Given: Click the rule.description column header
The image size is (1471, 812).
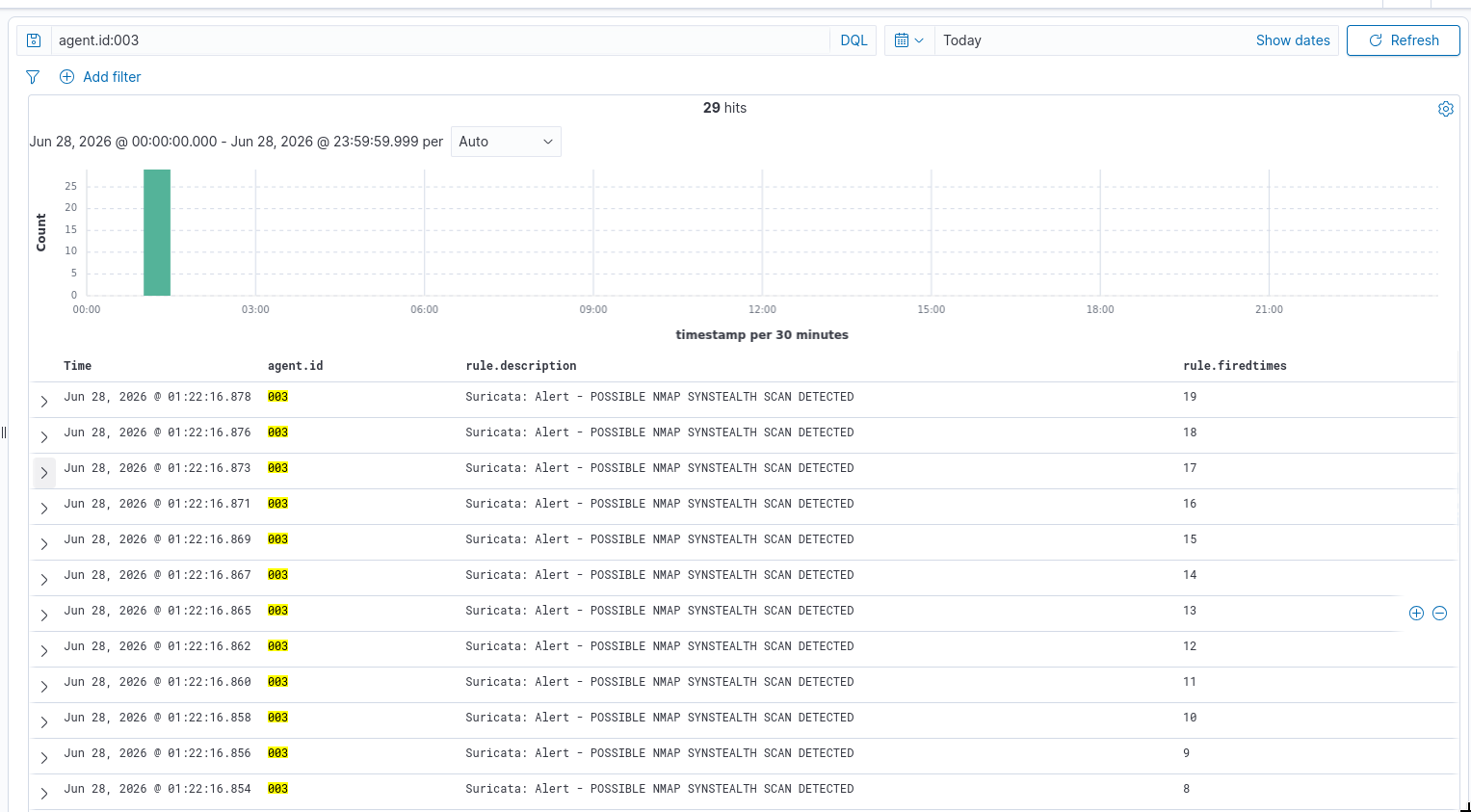Looking at the screenshot, I should pos(521,366).
